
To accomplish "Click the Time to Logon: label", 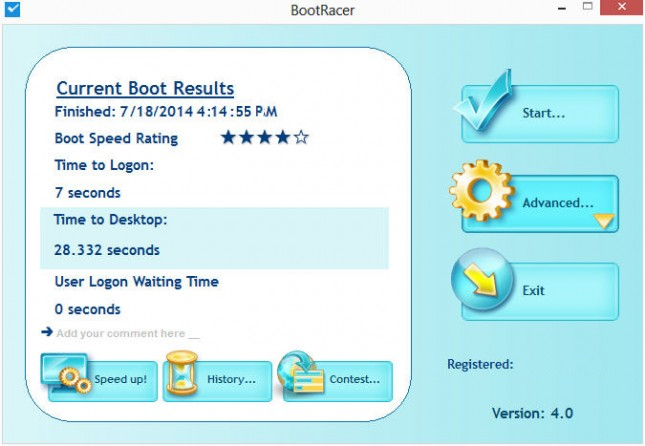I will click(x=104, y=165).
